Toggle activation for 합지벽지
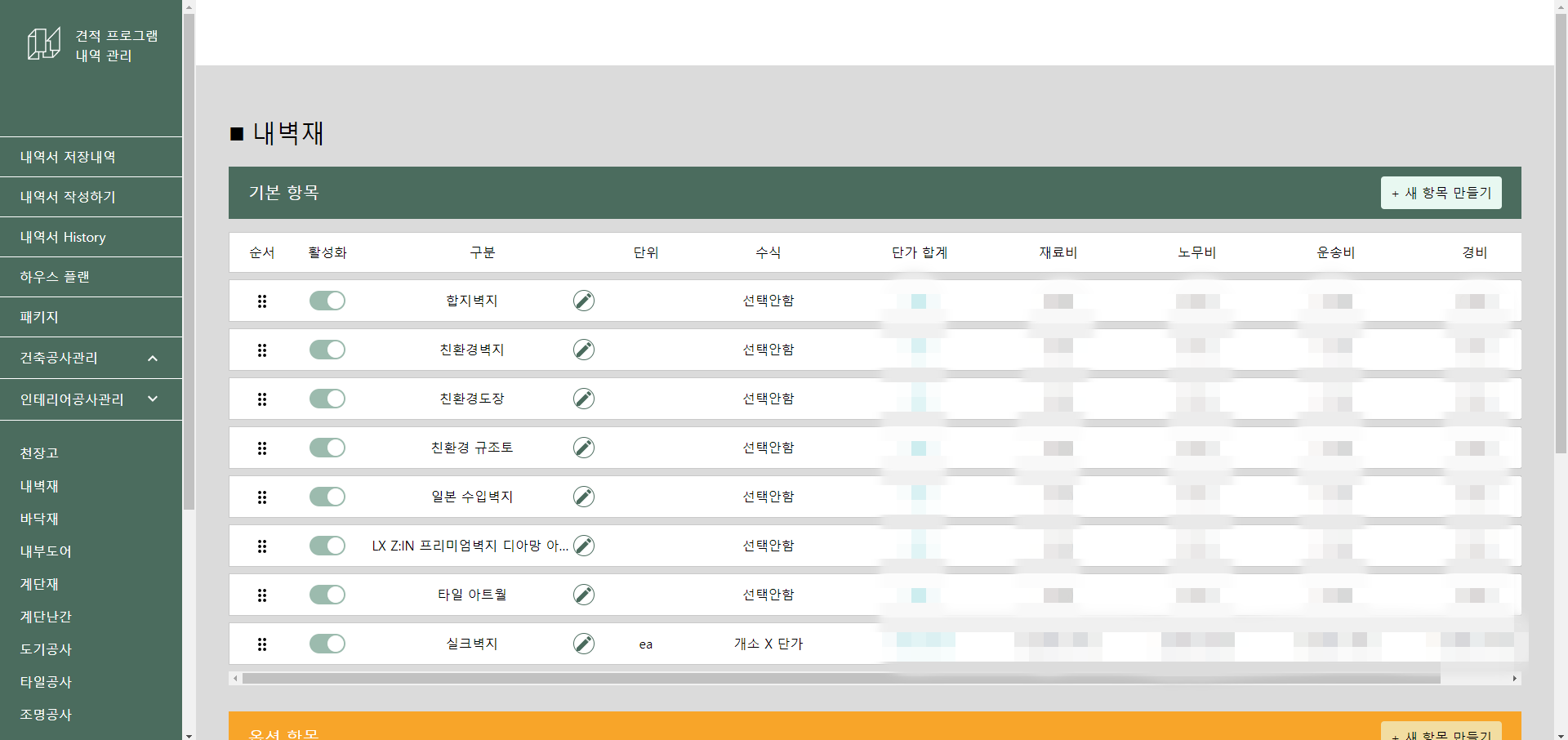 coord(327,301)
